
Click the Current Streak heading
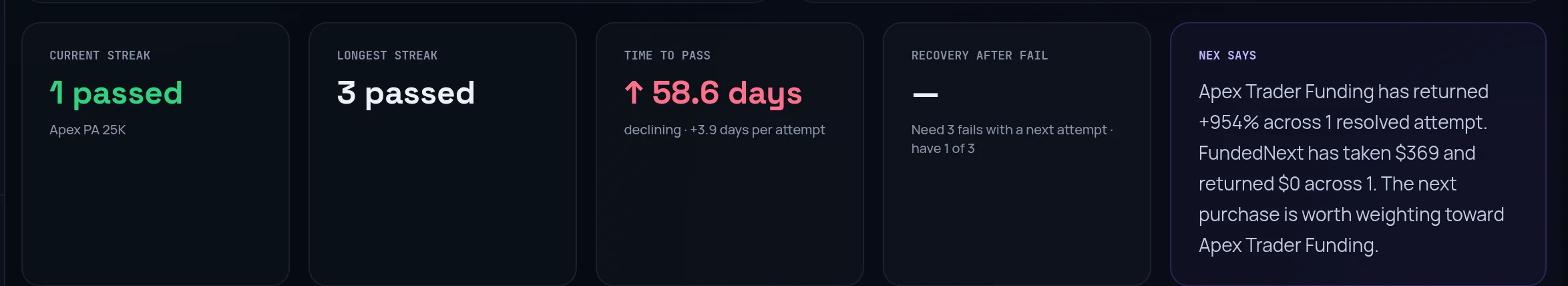[x=100, y=55]
